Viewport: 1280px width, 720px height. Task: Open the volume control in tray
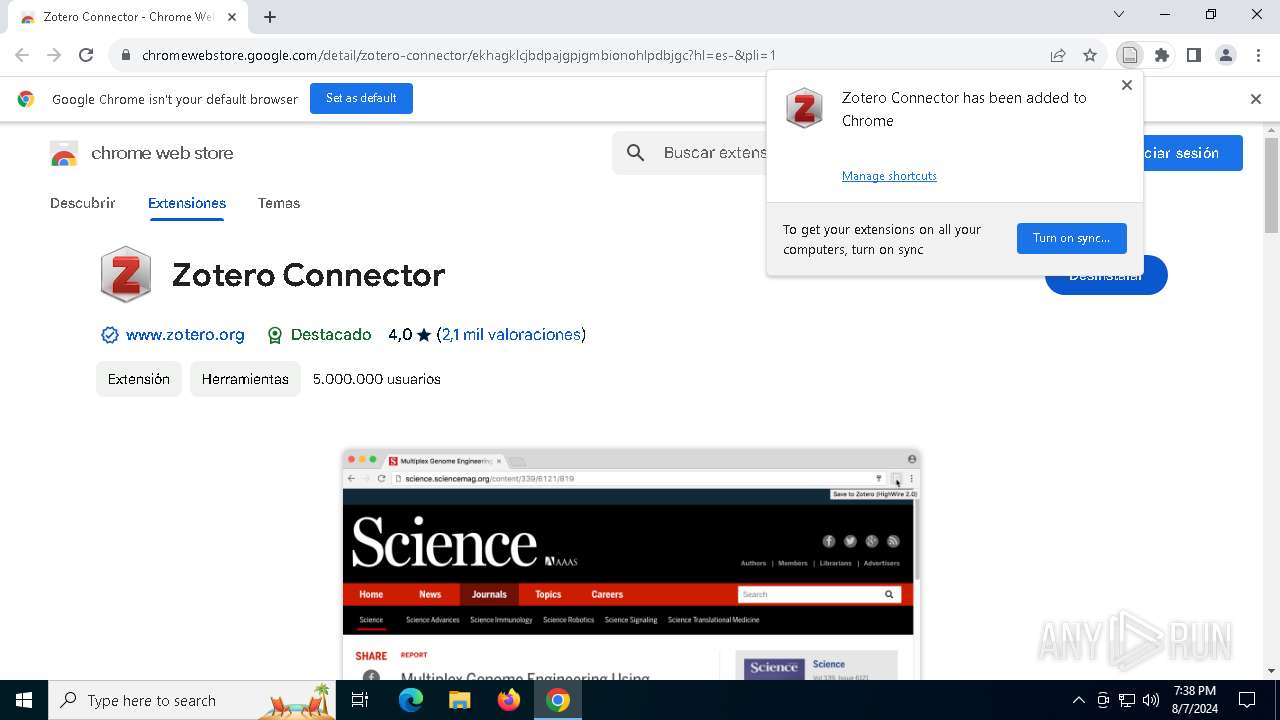coord(1151,700)
